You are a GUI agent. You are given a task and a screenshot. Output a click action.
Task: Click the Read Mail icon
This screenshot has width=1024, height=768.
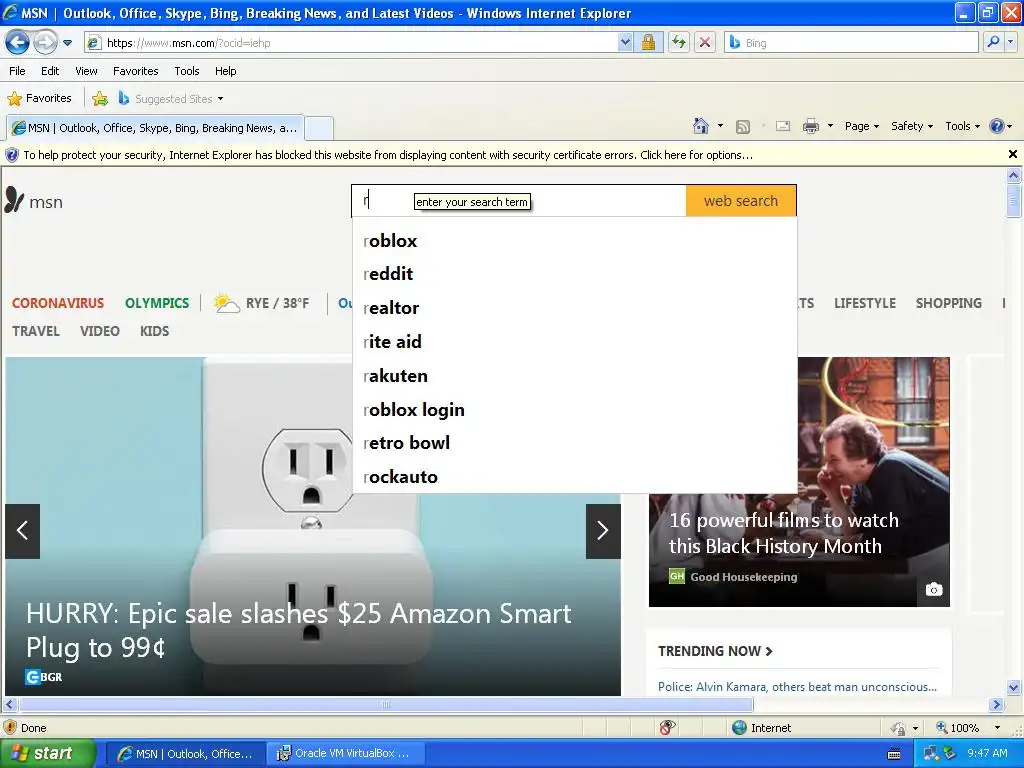point(783,126)
